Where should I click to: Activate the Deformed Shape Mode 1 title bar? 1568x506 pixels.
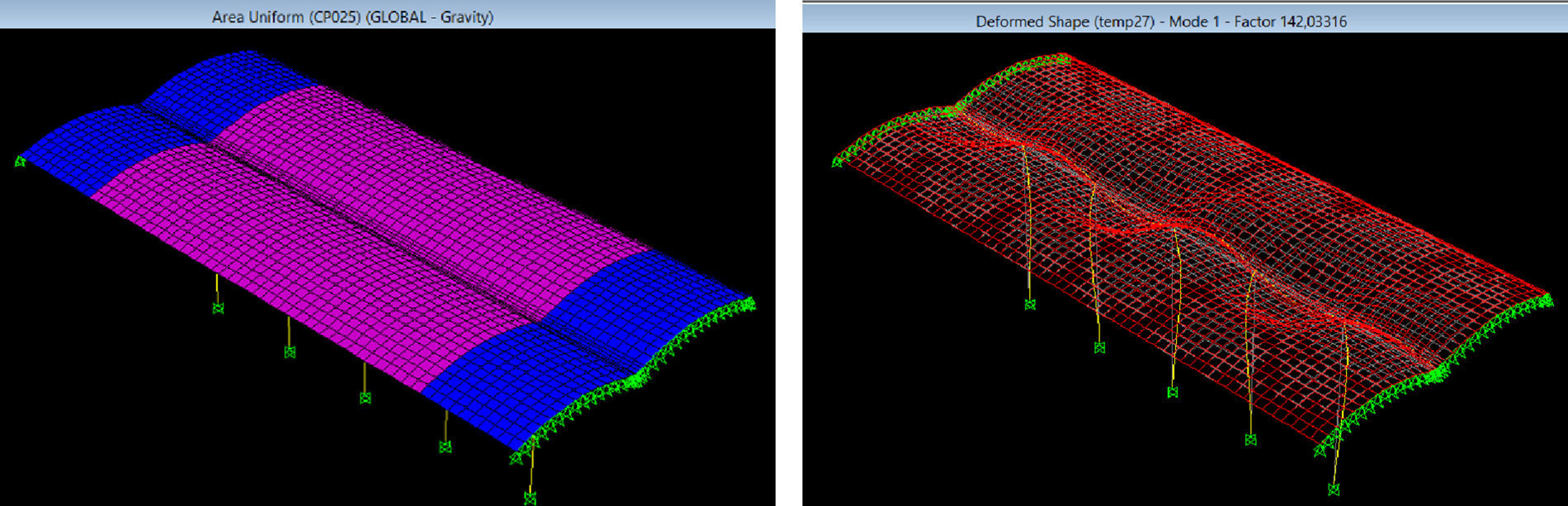coord(1160,21)
